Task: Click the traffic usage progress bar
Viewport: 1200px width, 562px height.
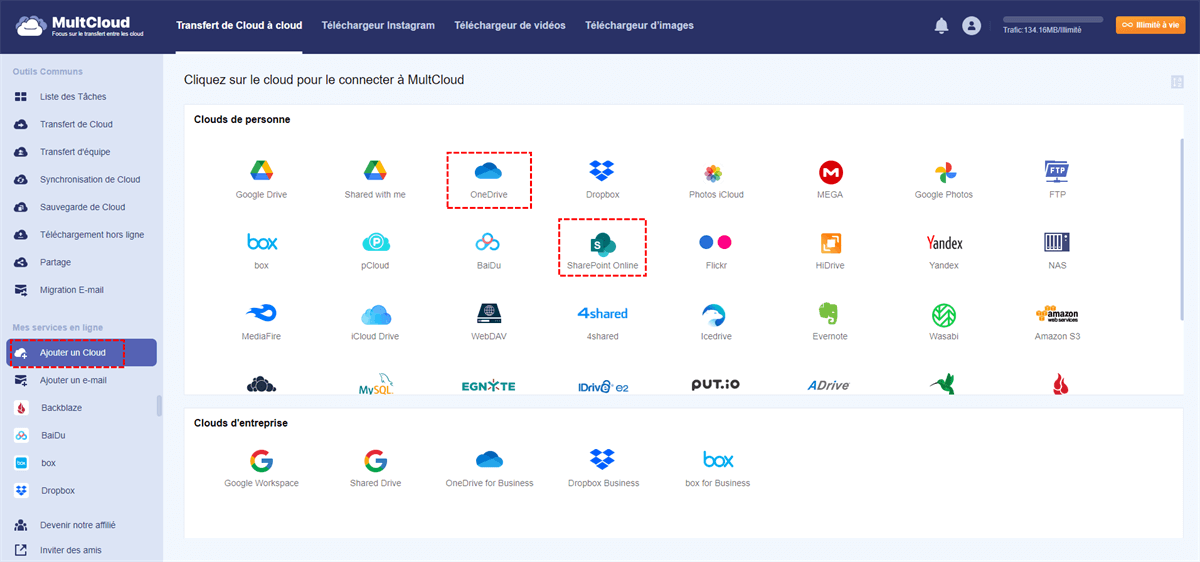Action: point(1053,19)
